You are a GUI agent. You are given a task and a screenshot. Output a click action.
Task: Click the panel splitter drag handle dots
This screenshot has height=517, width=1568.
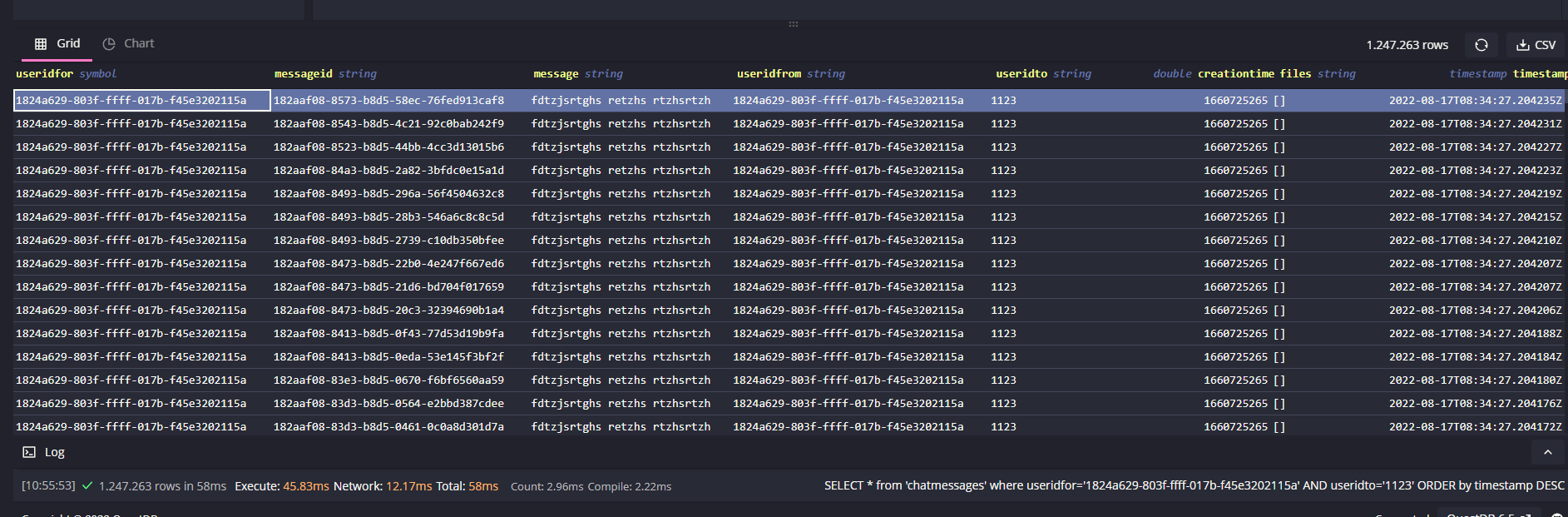tap(794, 24)
